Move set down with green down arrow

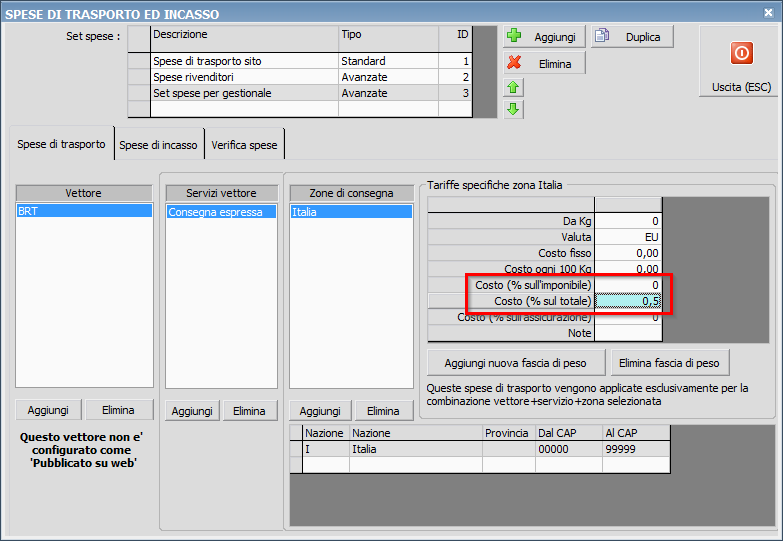pos(513,109)
